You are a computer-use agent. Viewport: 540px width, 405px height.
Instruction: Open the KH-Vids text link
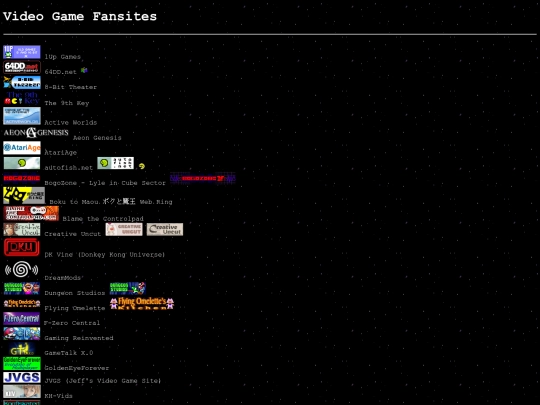58,396
